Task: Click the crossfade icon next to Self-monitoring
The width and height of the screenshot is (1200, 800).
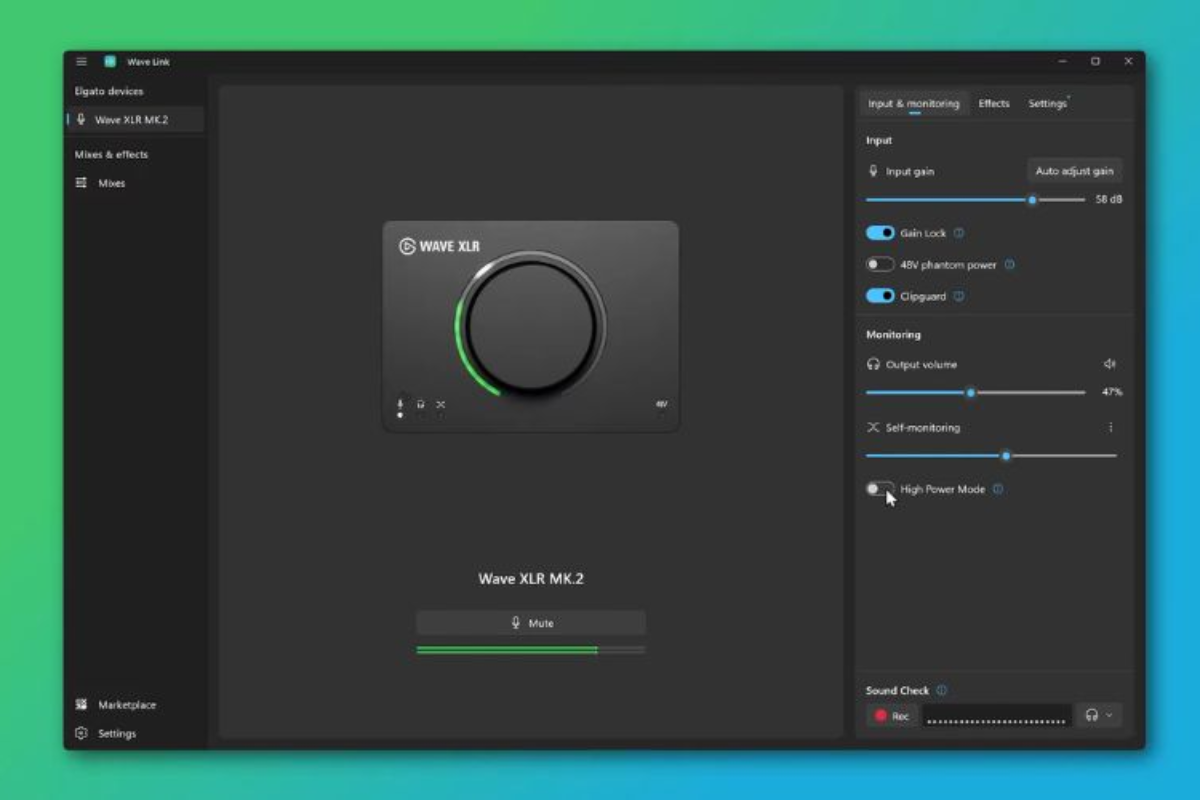Action: pyautogui.click(x=873, y=427)
